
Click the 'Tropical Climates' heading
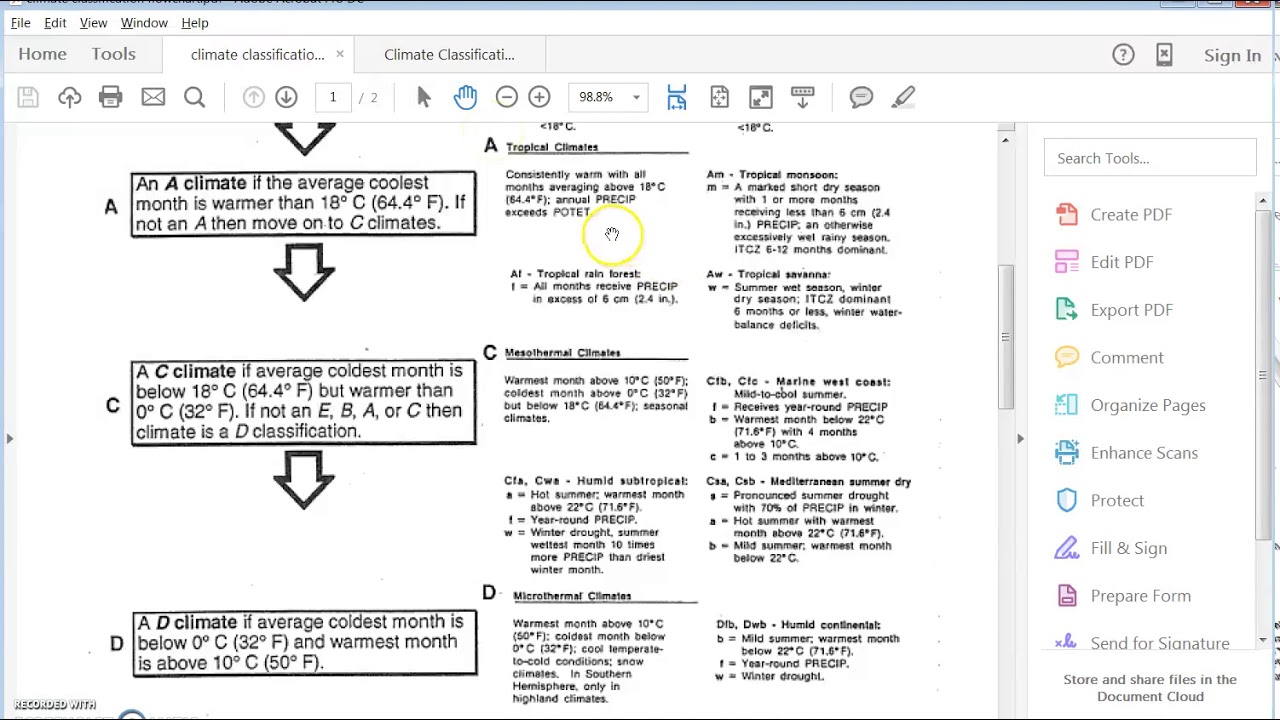pos(552,147)
